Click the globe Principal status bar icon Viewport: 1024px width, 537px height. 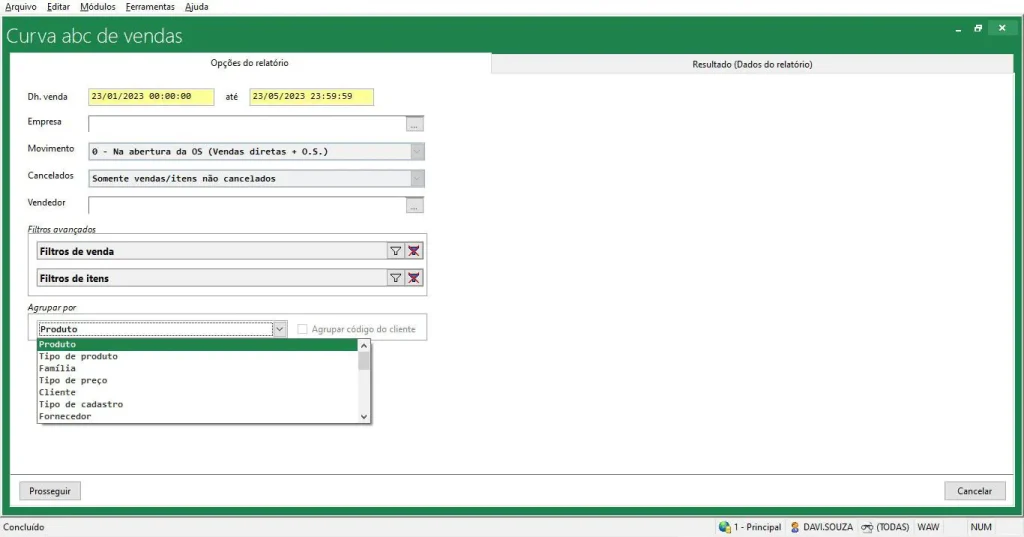724,527
